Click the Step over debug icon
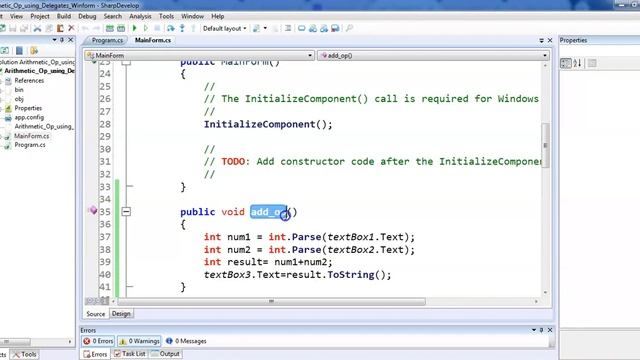Image resolution: width=640 pixels, height=360 pixels. 171,28
